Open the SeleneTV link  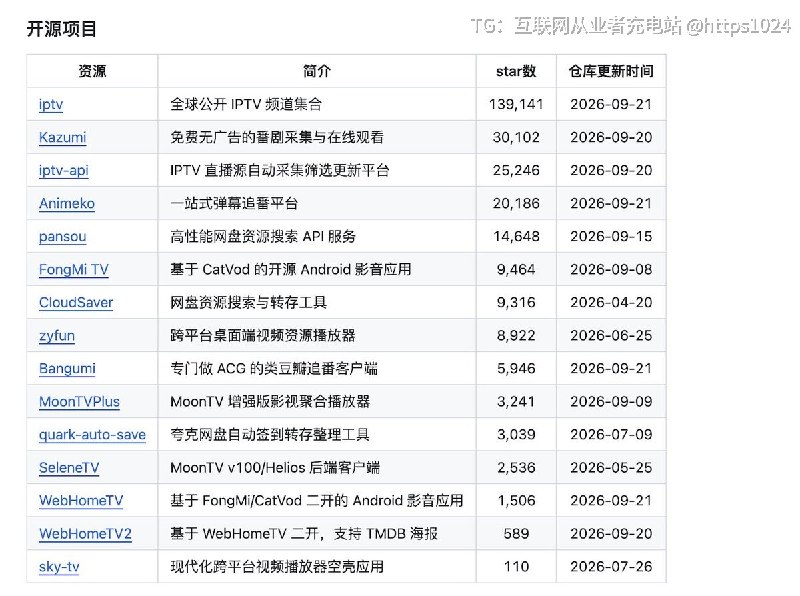point(69,467)
